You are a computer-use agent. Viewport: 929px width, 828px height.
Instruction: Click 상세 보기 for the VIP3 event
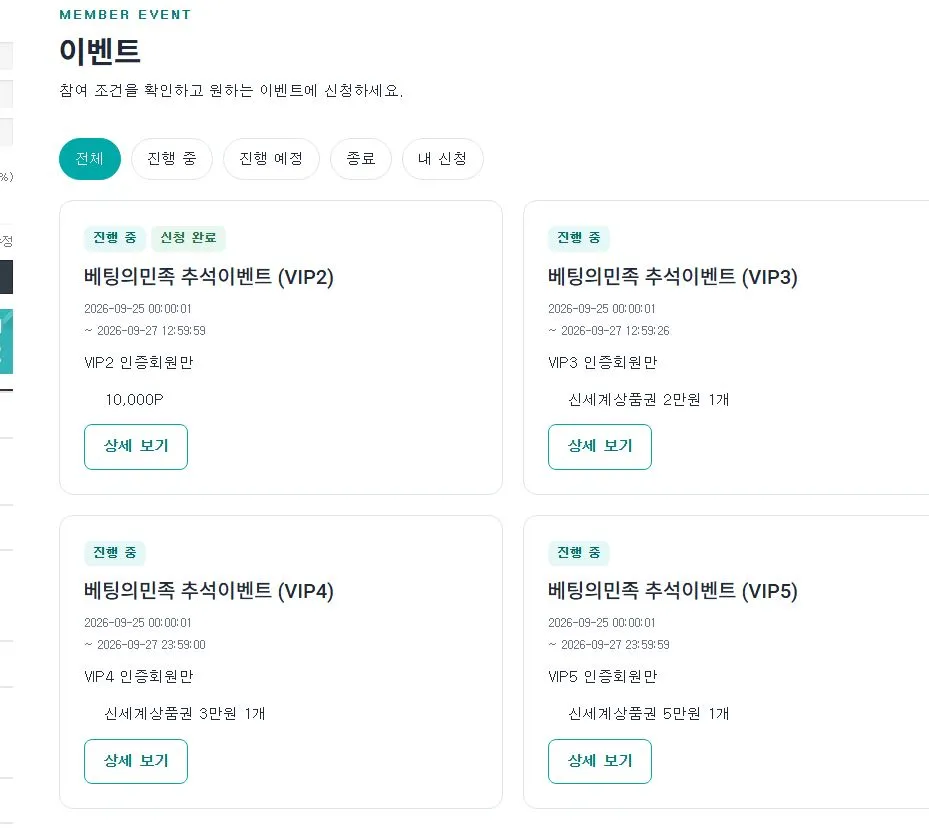600,447
